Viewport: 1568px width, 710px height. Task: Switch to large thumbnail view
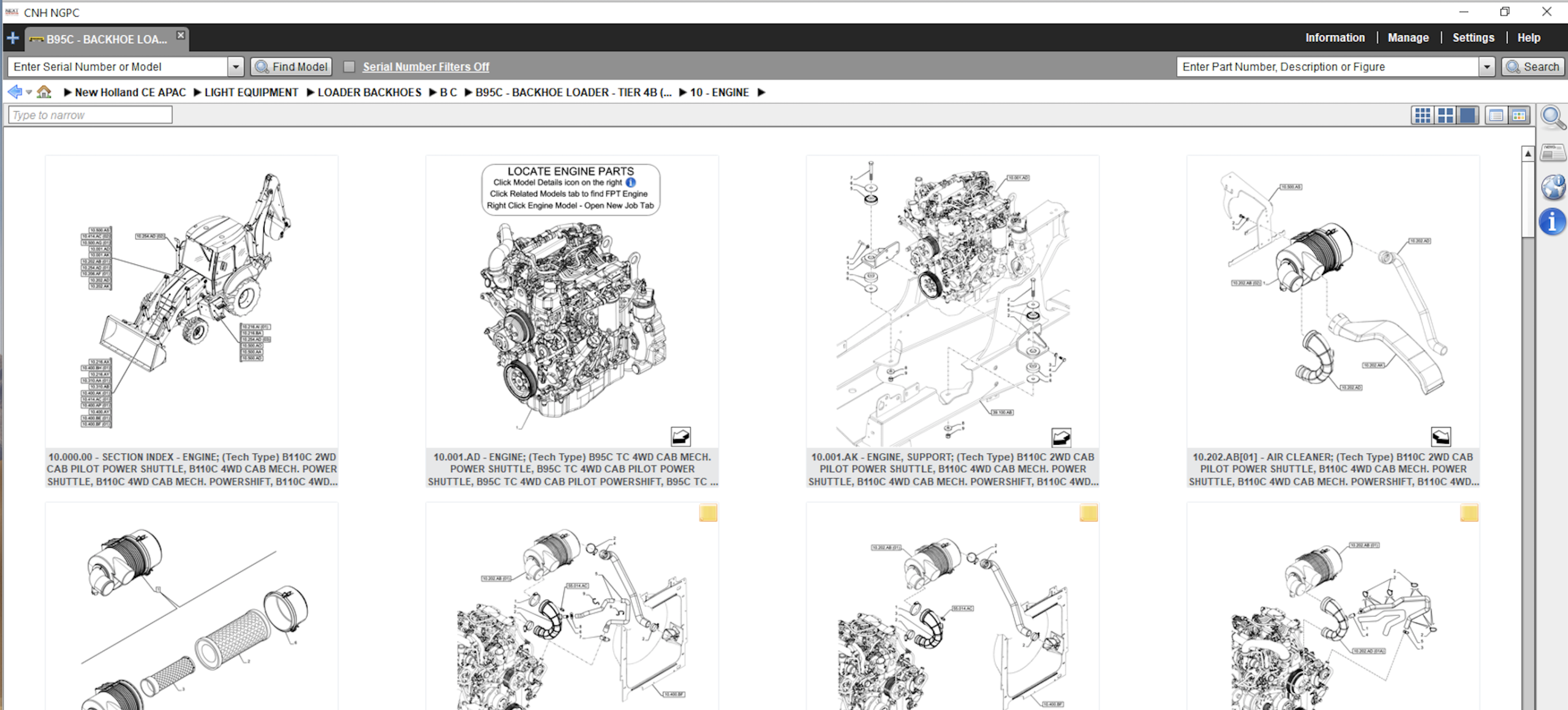[1468, 115]
